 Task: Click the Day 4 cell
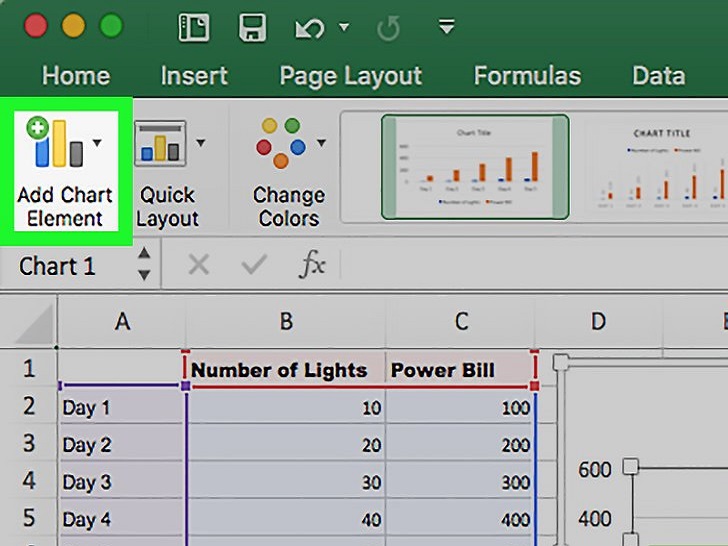click(x=122, y=519)
